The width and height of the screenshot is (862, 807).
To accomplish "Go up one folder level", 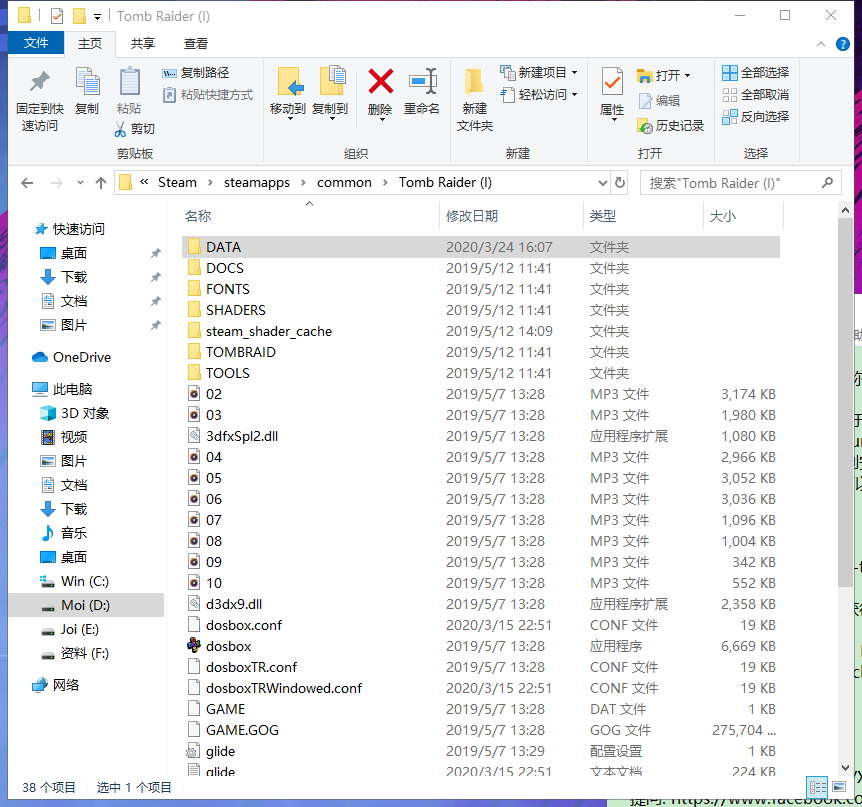I will coord(101,183).
